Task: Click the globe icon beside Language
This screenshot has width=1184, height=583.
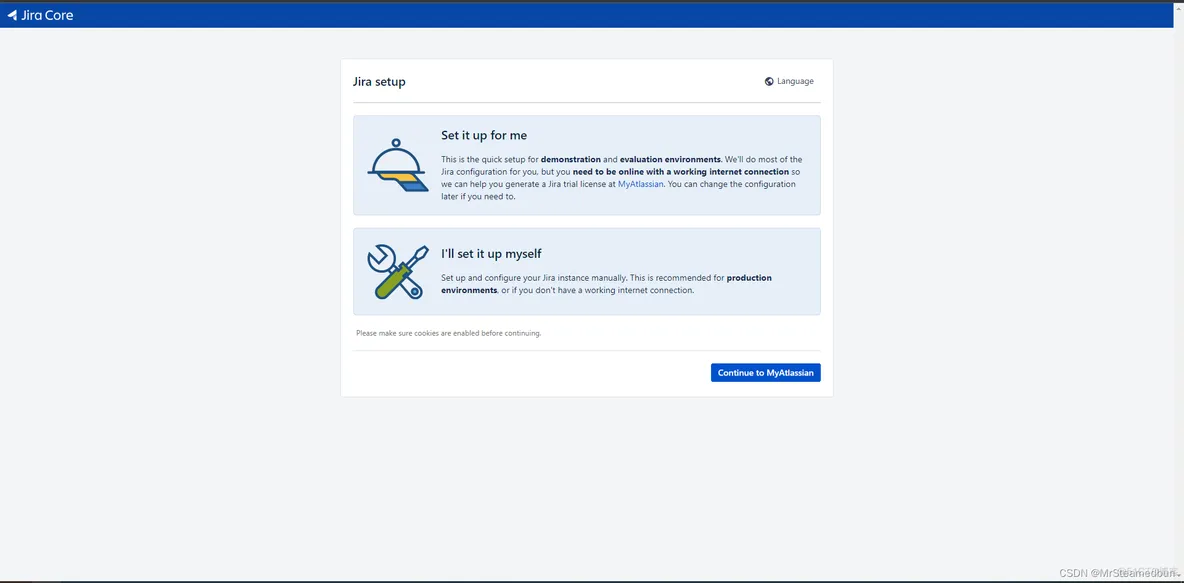Action: pyautogui.click(x=769, y=82)
